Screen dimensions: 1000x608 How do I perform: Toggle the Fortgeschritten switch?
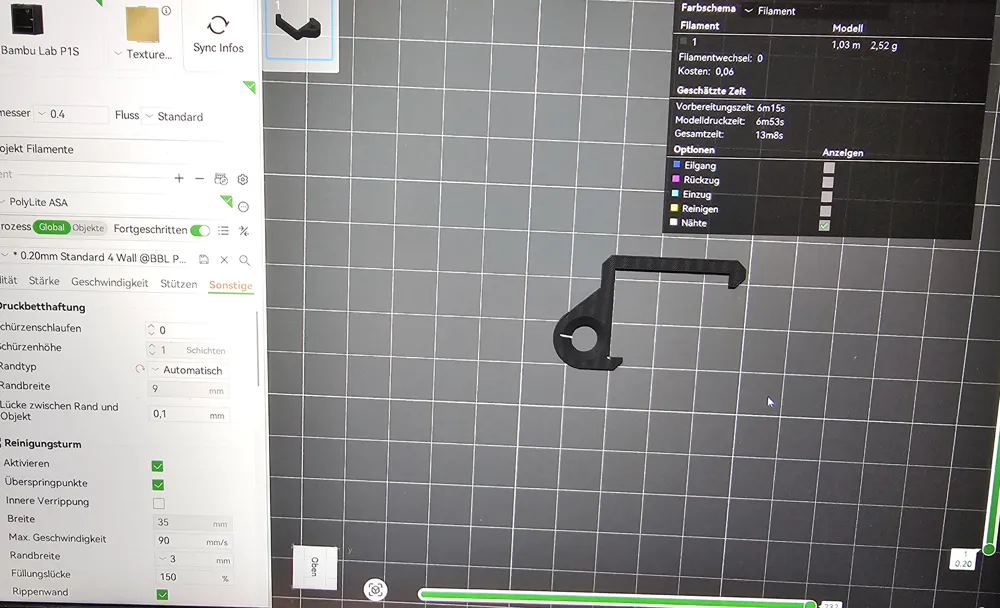coord(200,230)
